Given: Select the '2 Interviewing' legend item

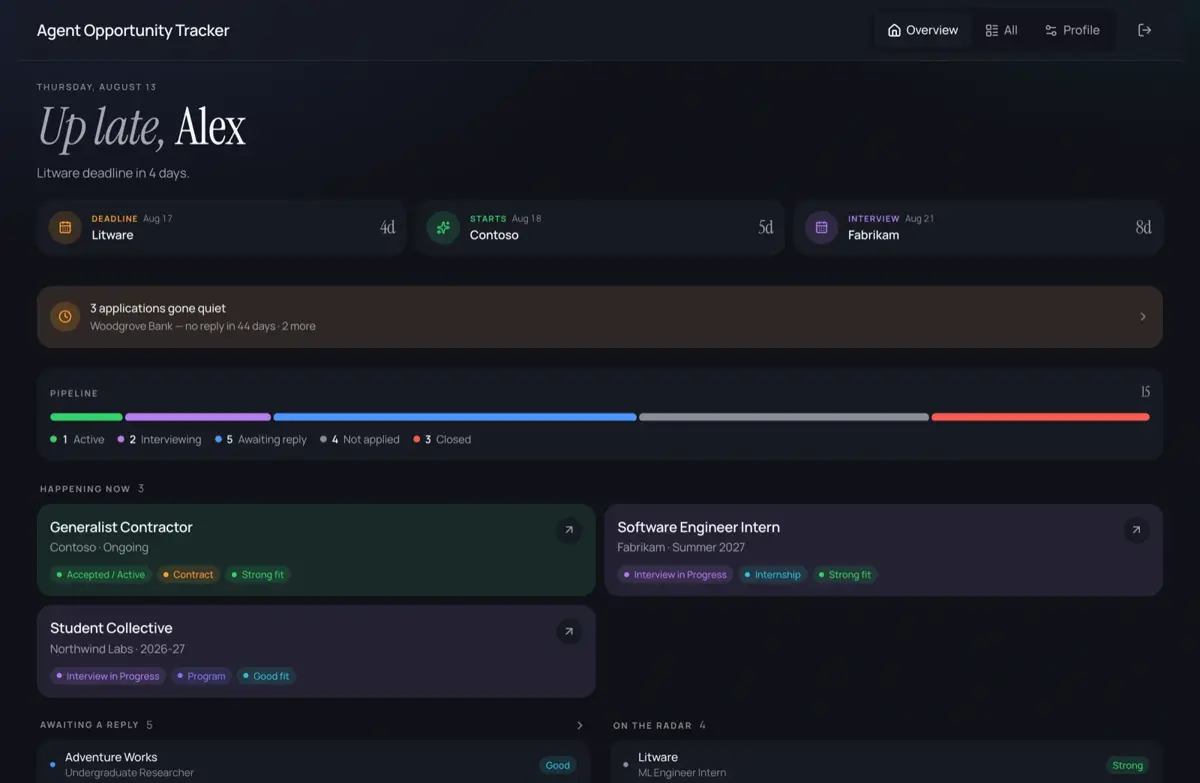Looking at the screenshot, I should pos(159,439).
